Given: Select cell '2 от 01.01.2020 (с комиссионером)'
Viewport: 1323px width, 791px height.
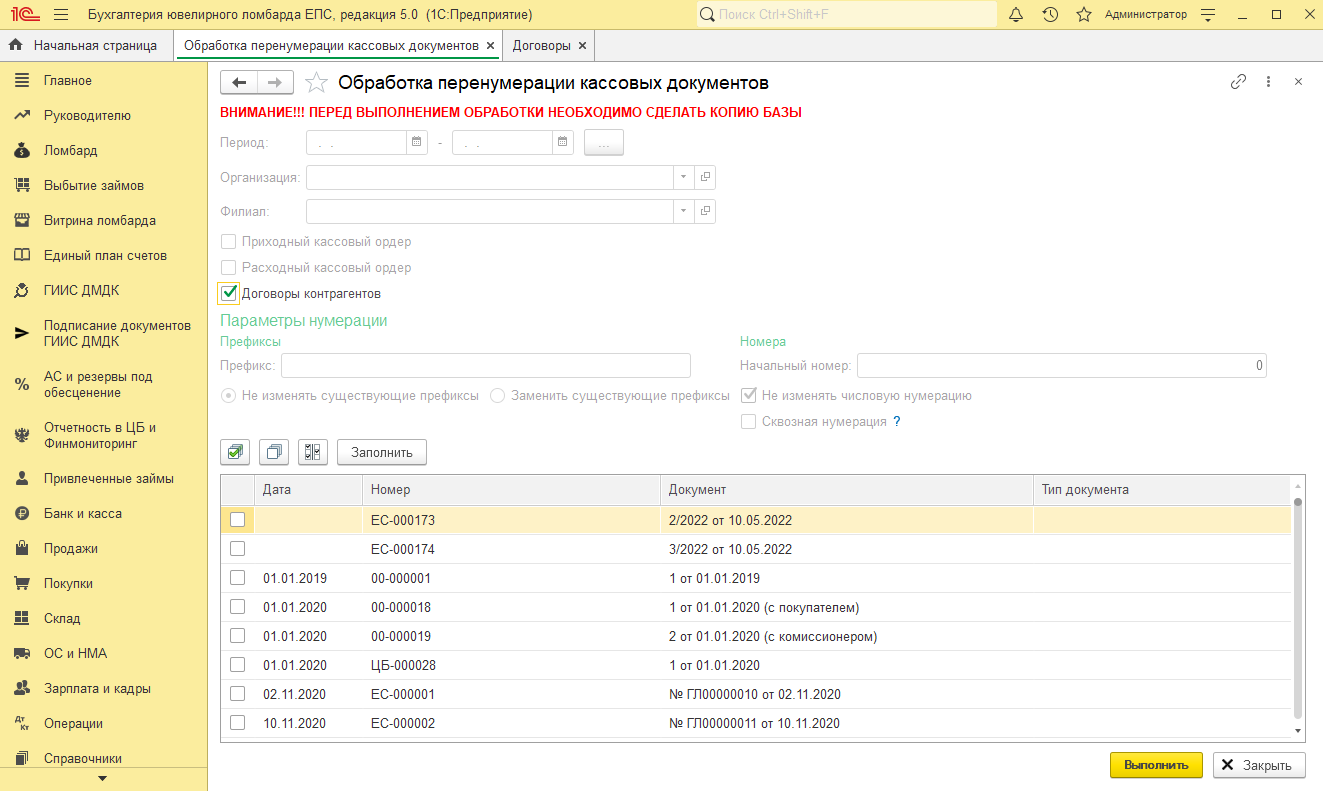Looking at the screenshot, I should tap(846, 636).
